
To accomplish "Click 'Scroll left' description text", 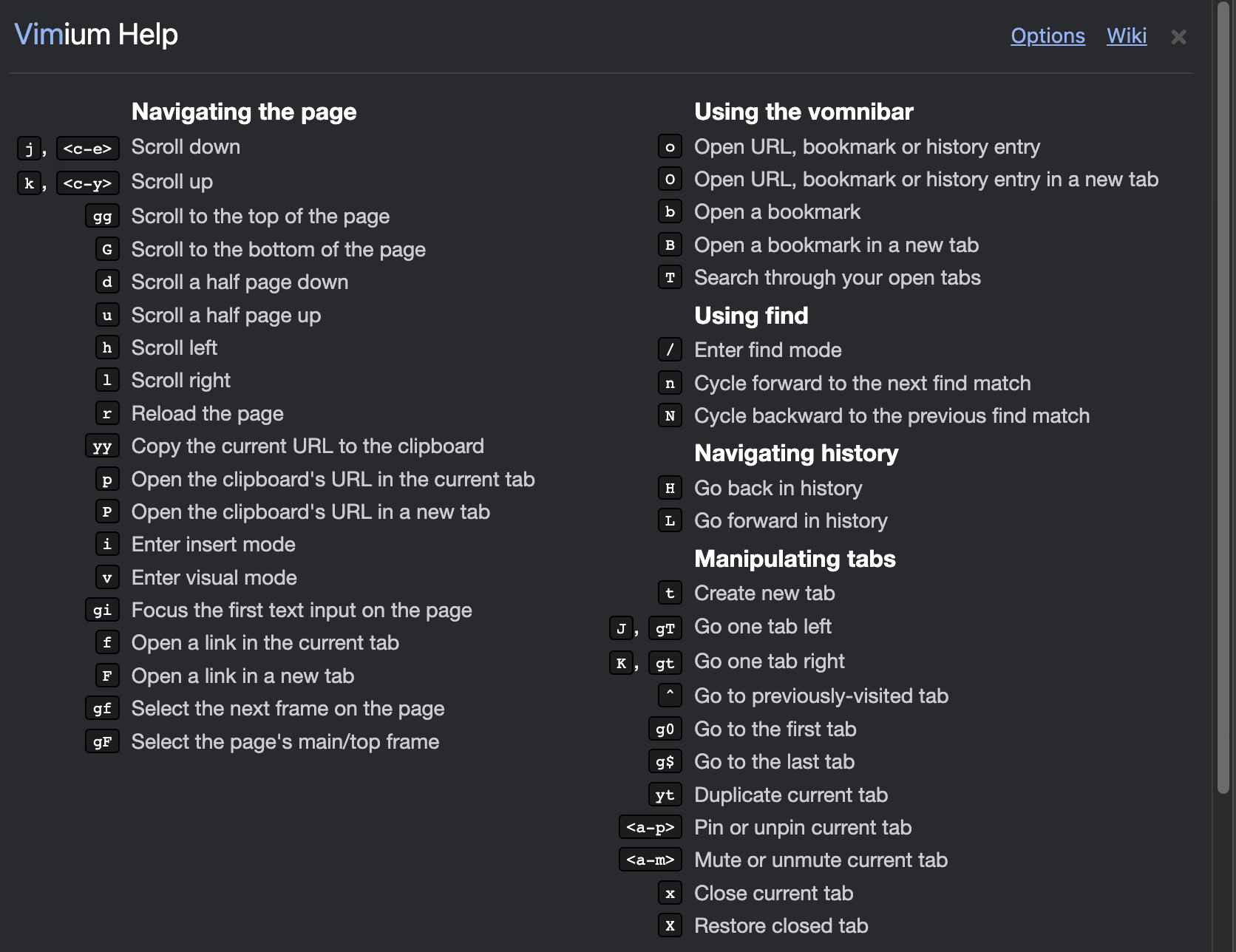I will pos(174,347).
